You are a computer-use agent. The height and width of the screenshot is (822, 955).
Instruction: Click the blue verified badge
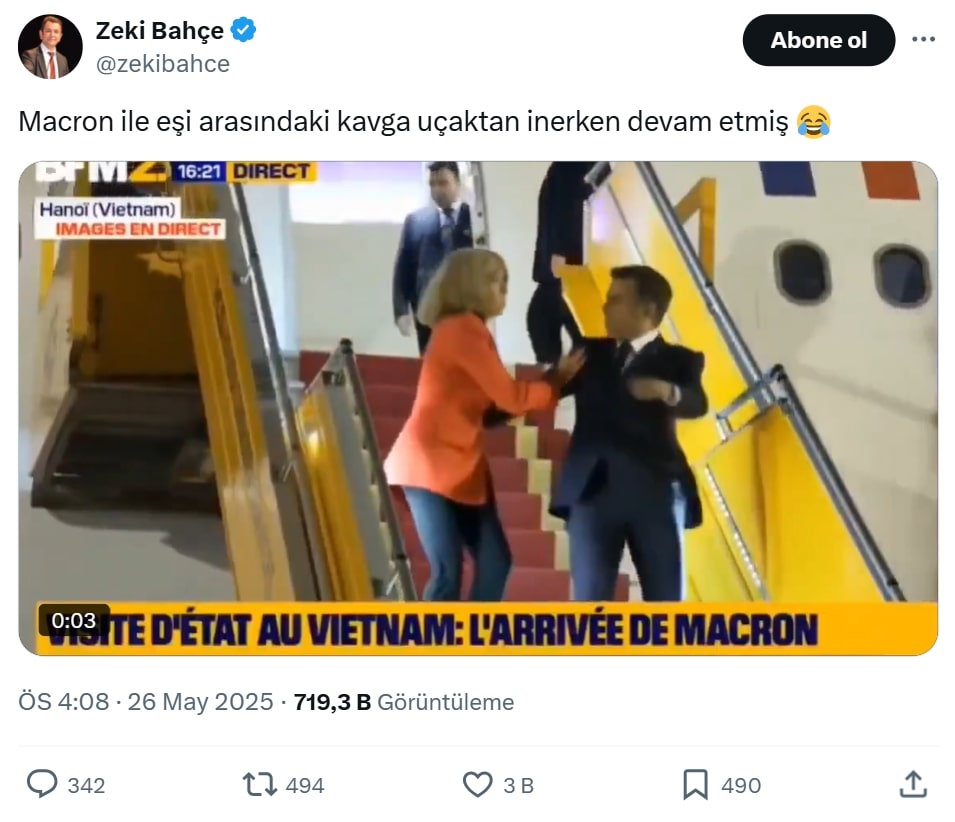(x=244, y=30)
